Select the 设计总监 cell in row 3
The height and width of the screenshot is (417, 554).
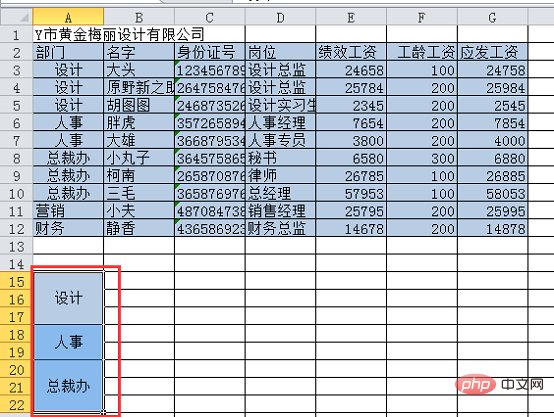pos(280,70)
